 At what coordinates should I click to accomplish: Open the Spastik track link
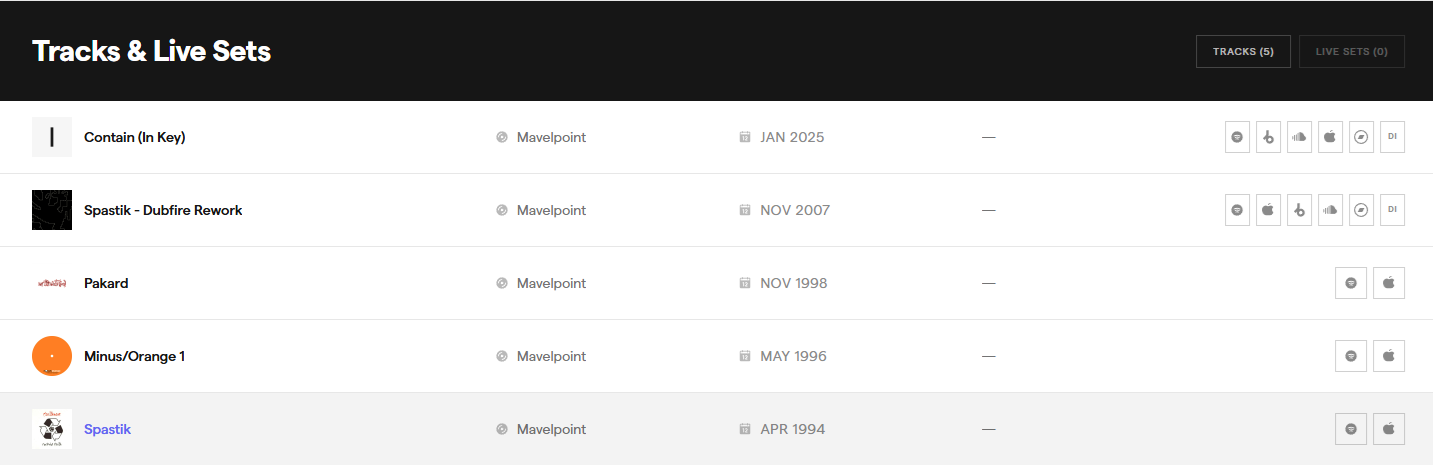click(x=107, y=429)
